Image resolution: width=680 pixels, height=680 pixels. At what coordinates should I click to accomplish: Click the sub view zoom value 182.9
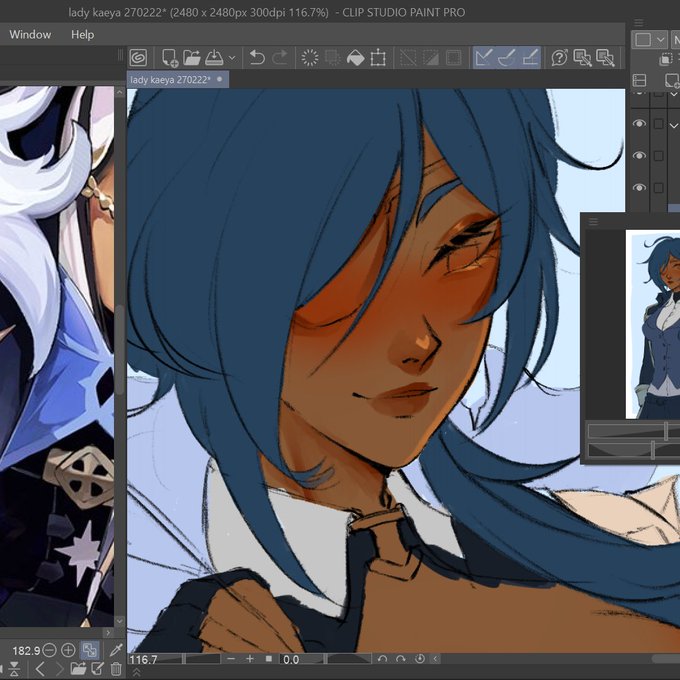[x=26, y=651]
